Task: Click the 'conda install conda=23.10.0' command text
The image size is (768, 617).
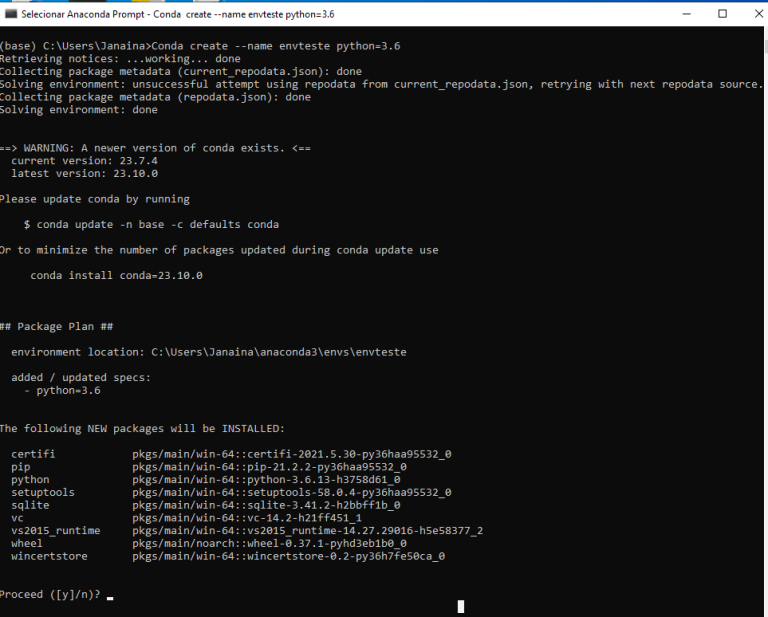Action: (x=116, y=275)
